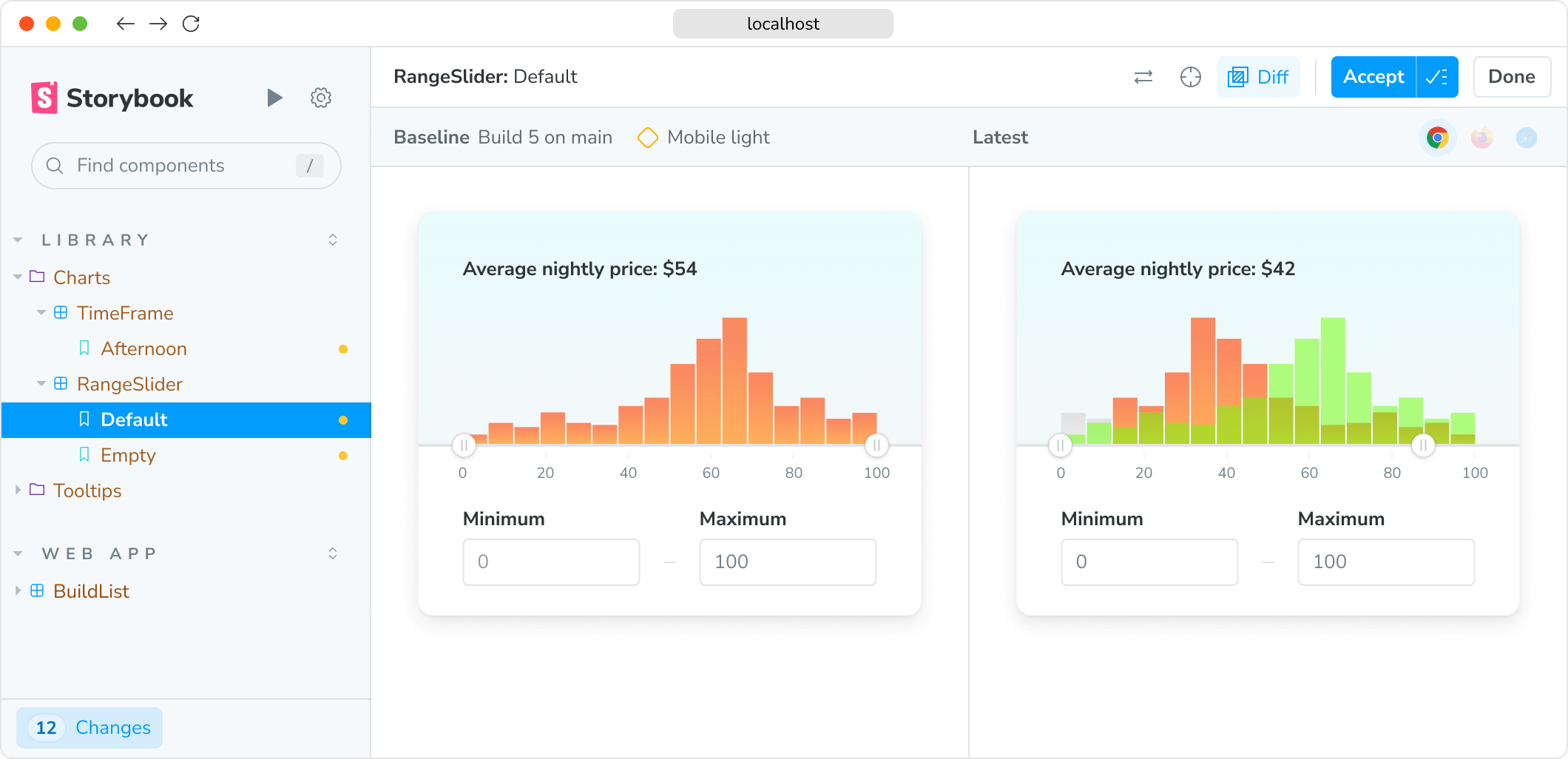Open the Afternoon story
Viewport: 1568px width, 759px height.
143,348
